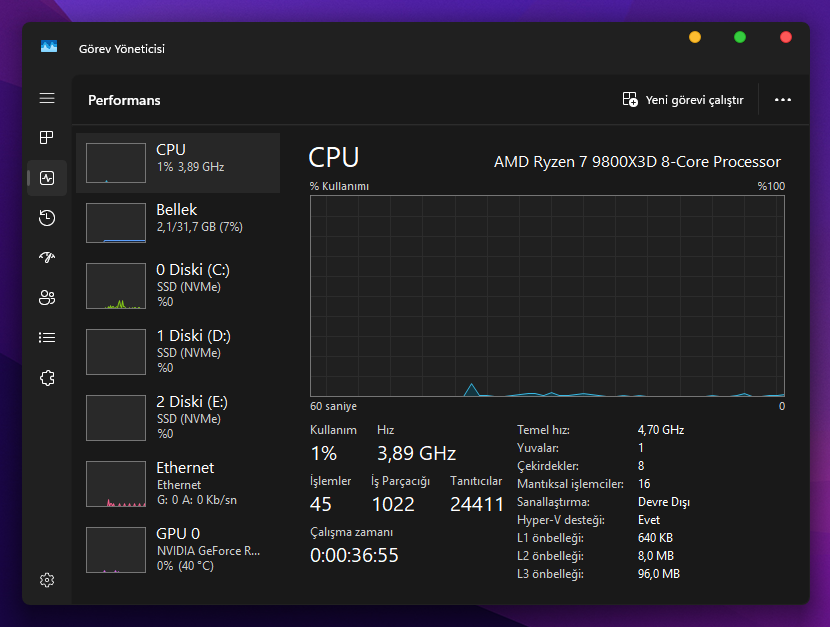830x627 pixels.
Task: Click the green window control button
Action: (740, 37)
